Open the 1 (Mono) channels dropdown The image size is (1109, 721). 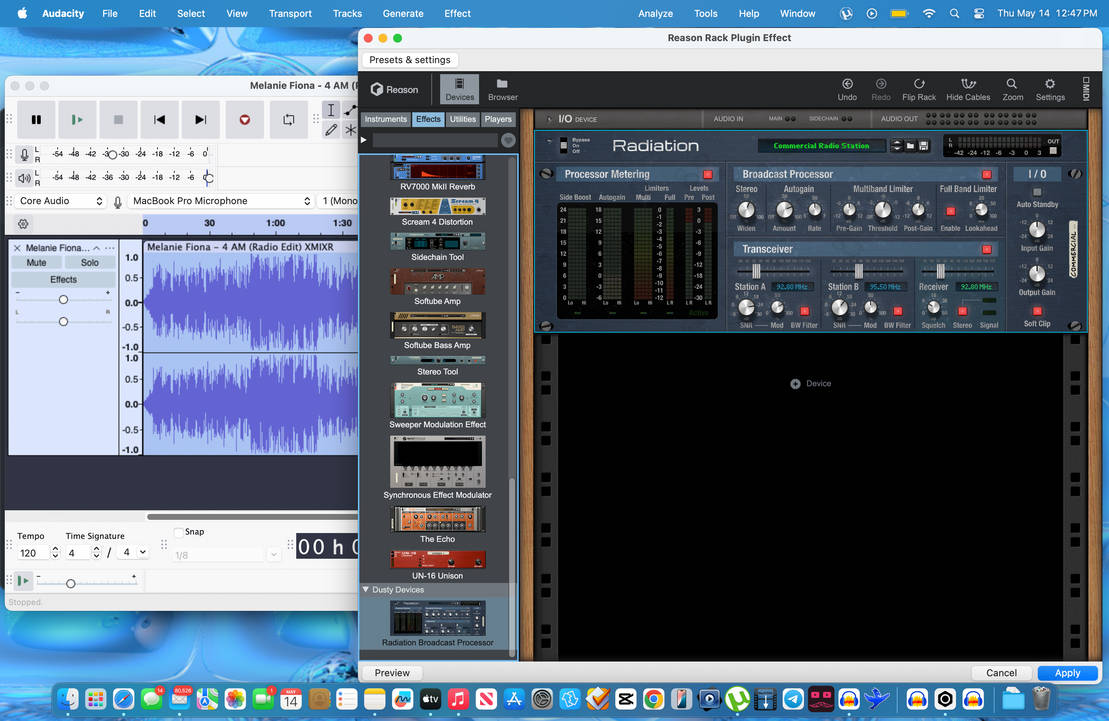pyautogui.click(x=338, y=201)
